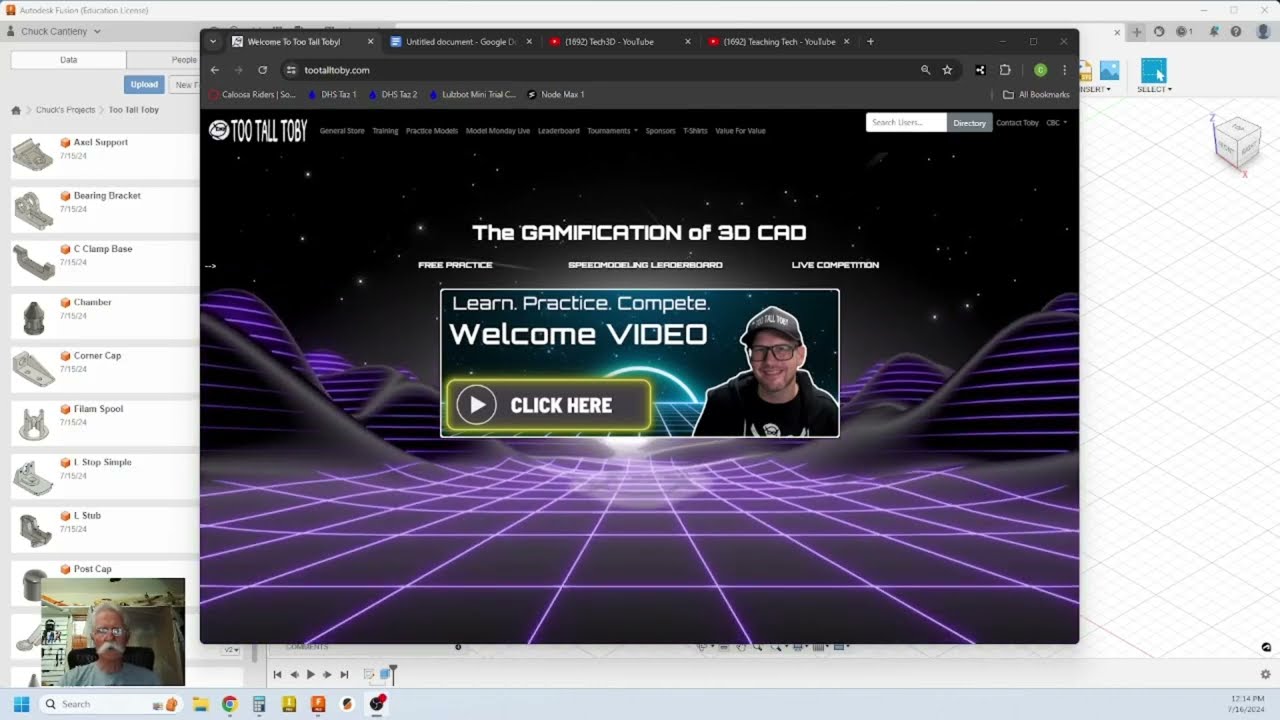The image size is (1280, 720).
Task: Play the Welcome Video CLICK HERE button
Action: (548, 405)
